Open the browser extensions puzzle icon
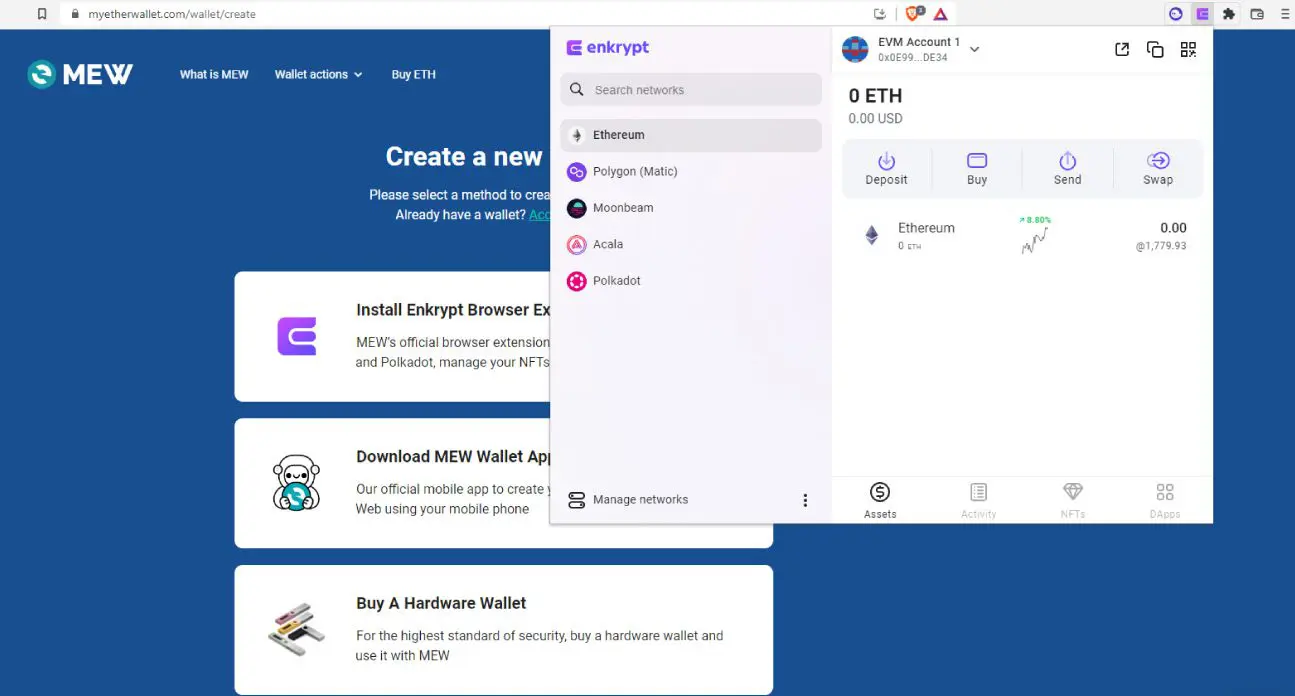 [x=1229, y=14]
